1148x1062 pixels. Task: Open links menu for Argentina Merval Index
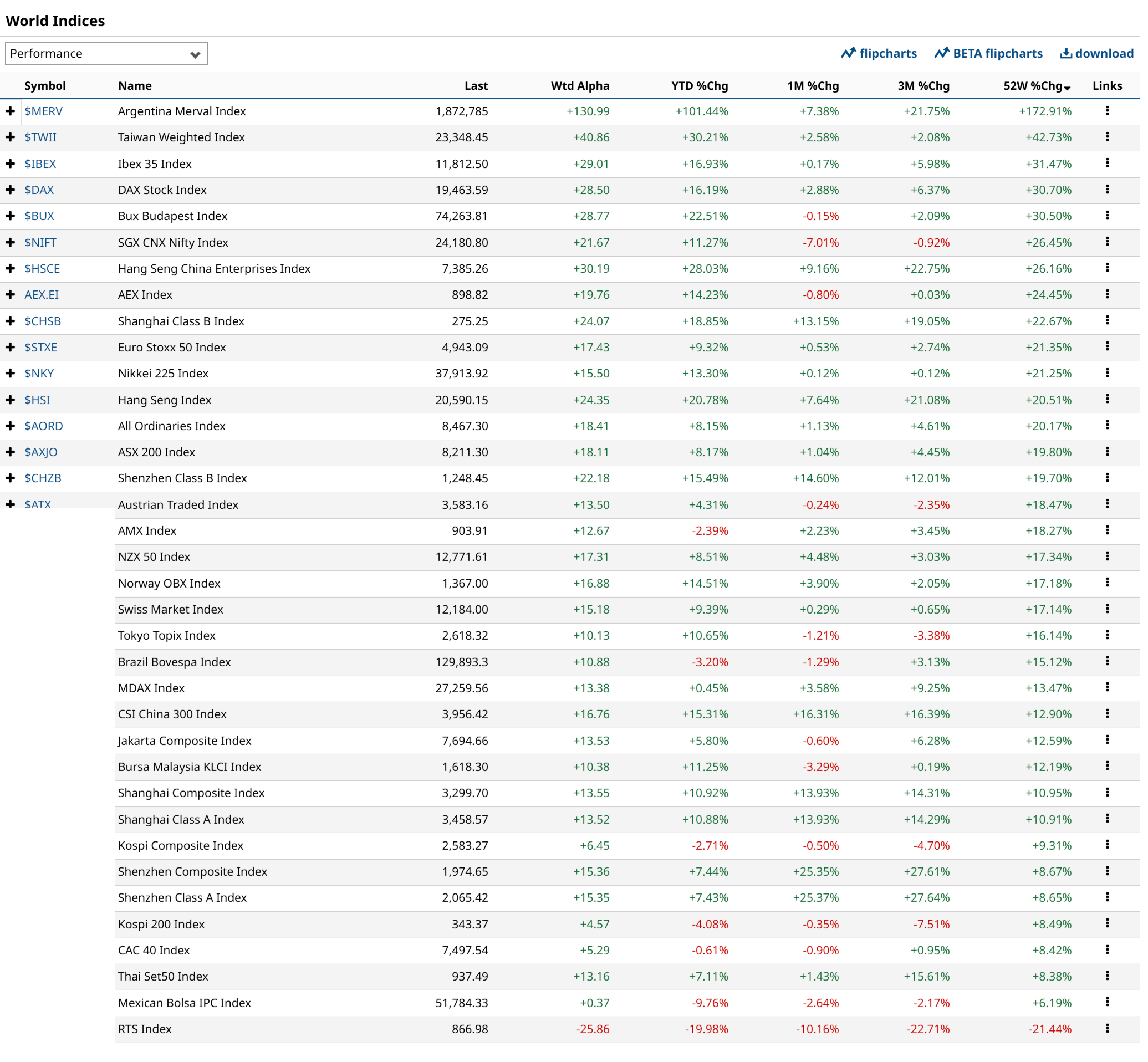[x=1106, y=111]
